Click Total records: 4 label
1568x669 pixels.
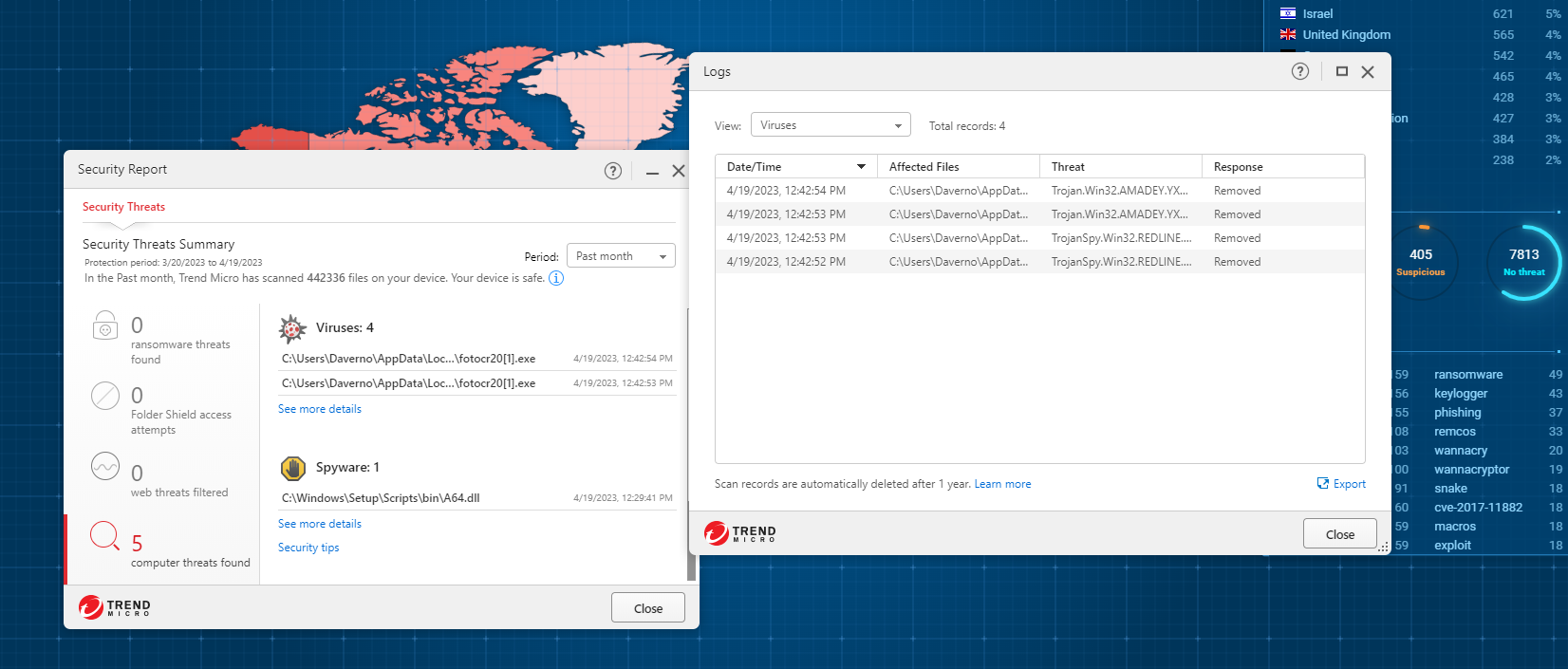click(x=966, y=126)
